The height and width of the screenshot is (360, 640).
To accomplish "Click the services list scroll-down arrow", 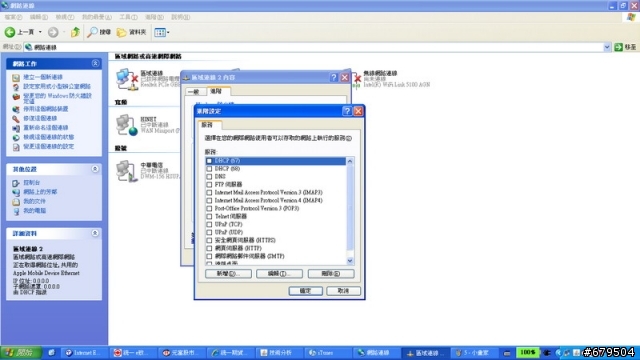I will coord(350,261).
